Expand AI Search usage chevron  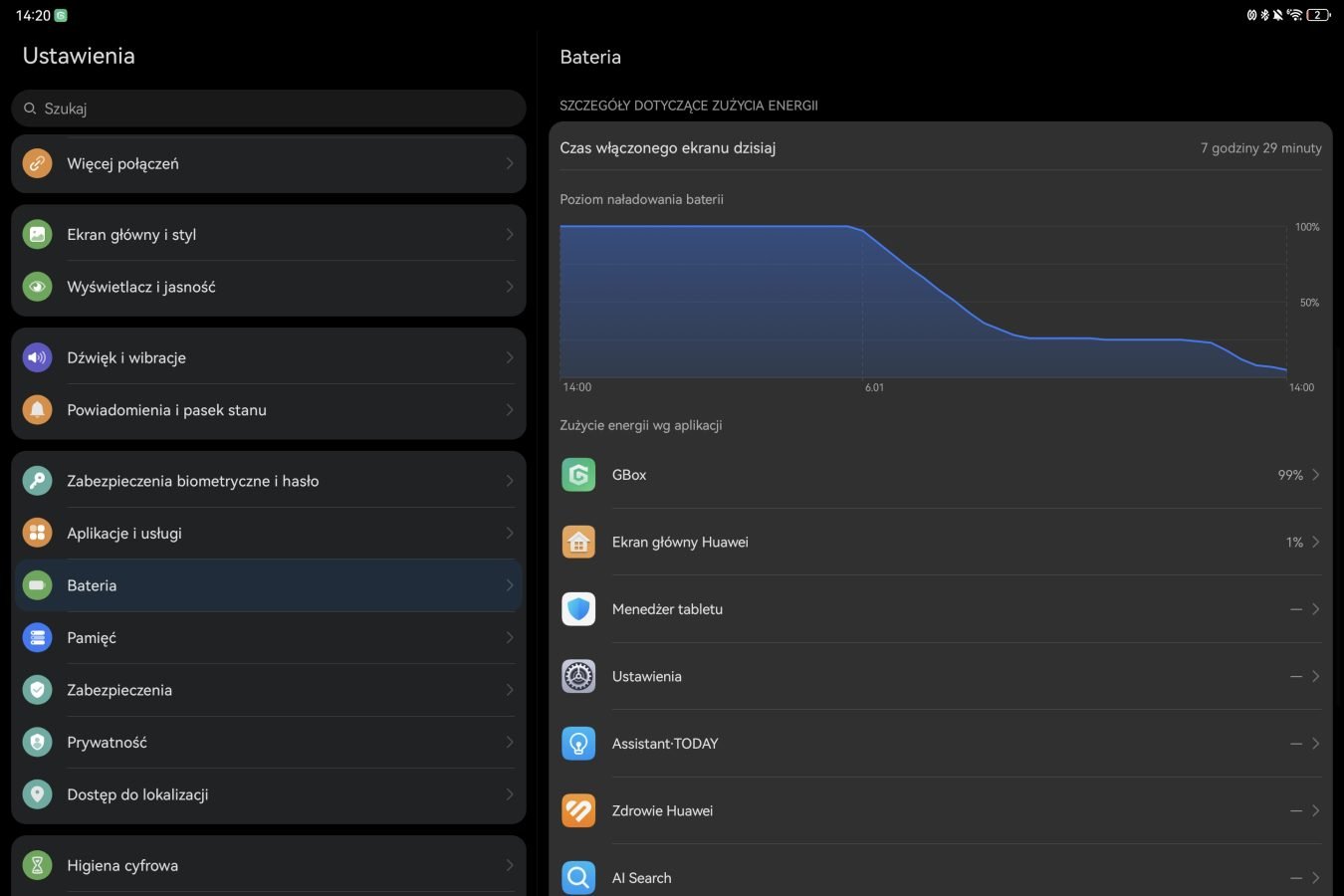point(1316,877)
